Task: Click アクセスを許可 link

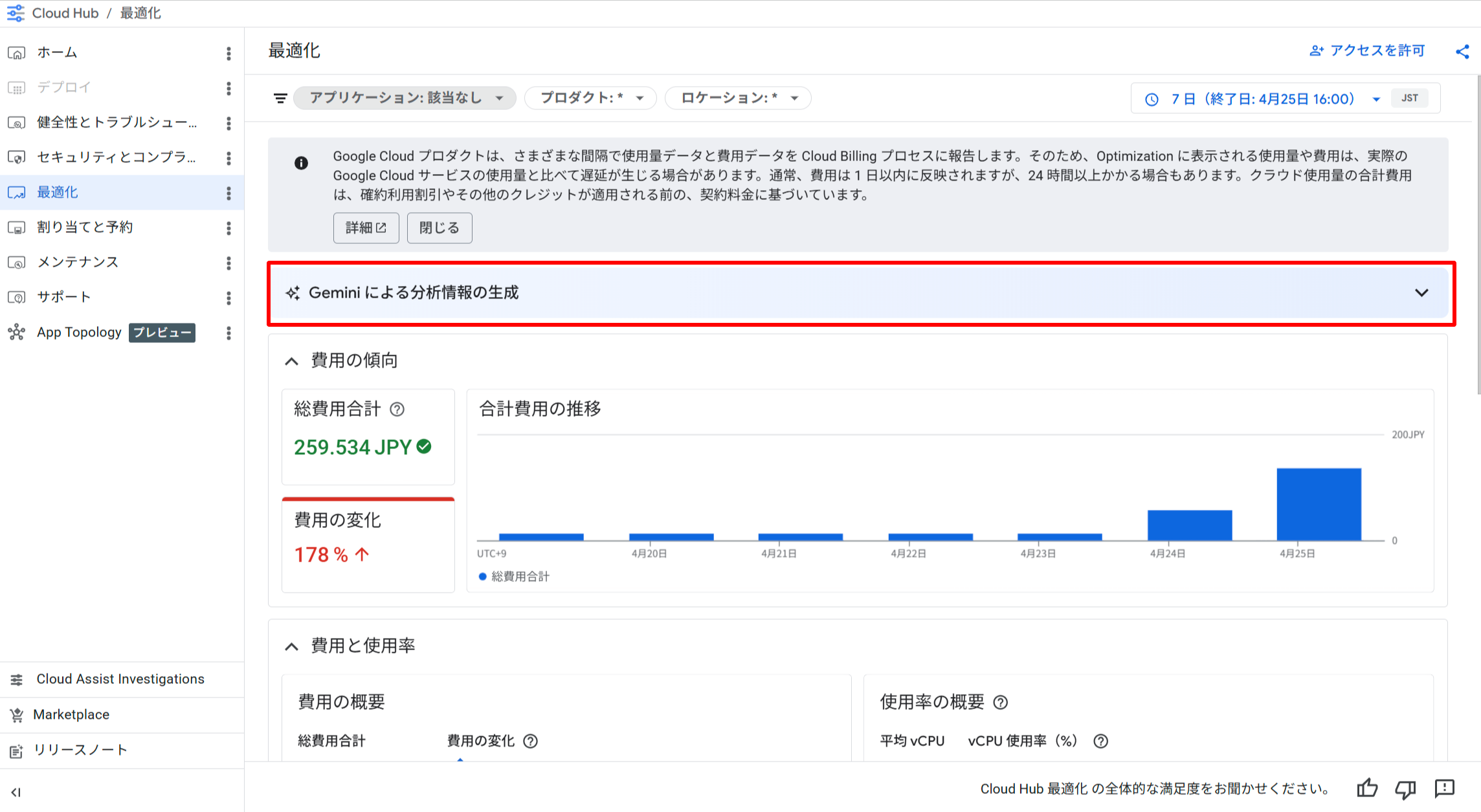Action: click(x=1367, y=50)
